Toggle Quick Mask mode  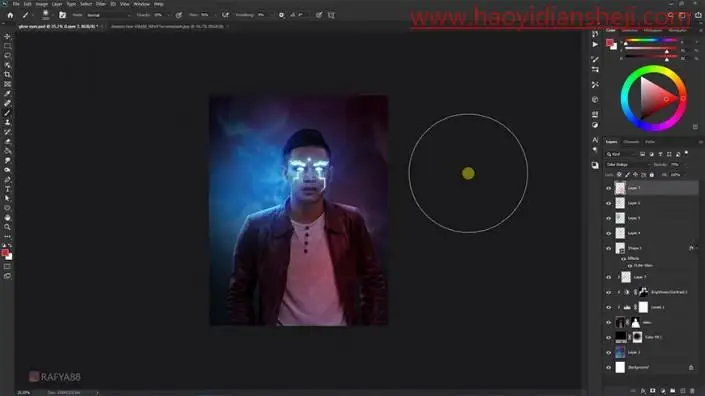[7, 267]
